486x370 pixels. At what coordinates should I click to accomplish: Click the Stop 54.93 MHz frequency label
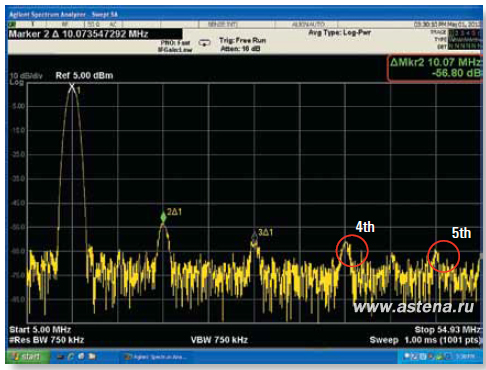coord(447,330)
